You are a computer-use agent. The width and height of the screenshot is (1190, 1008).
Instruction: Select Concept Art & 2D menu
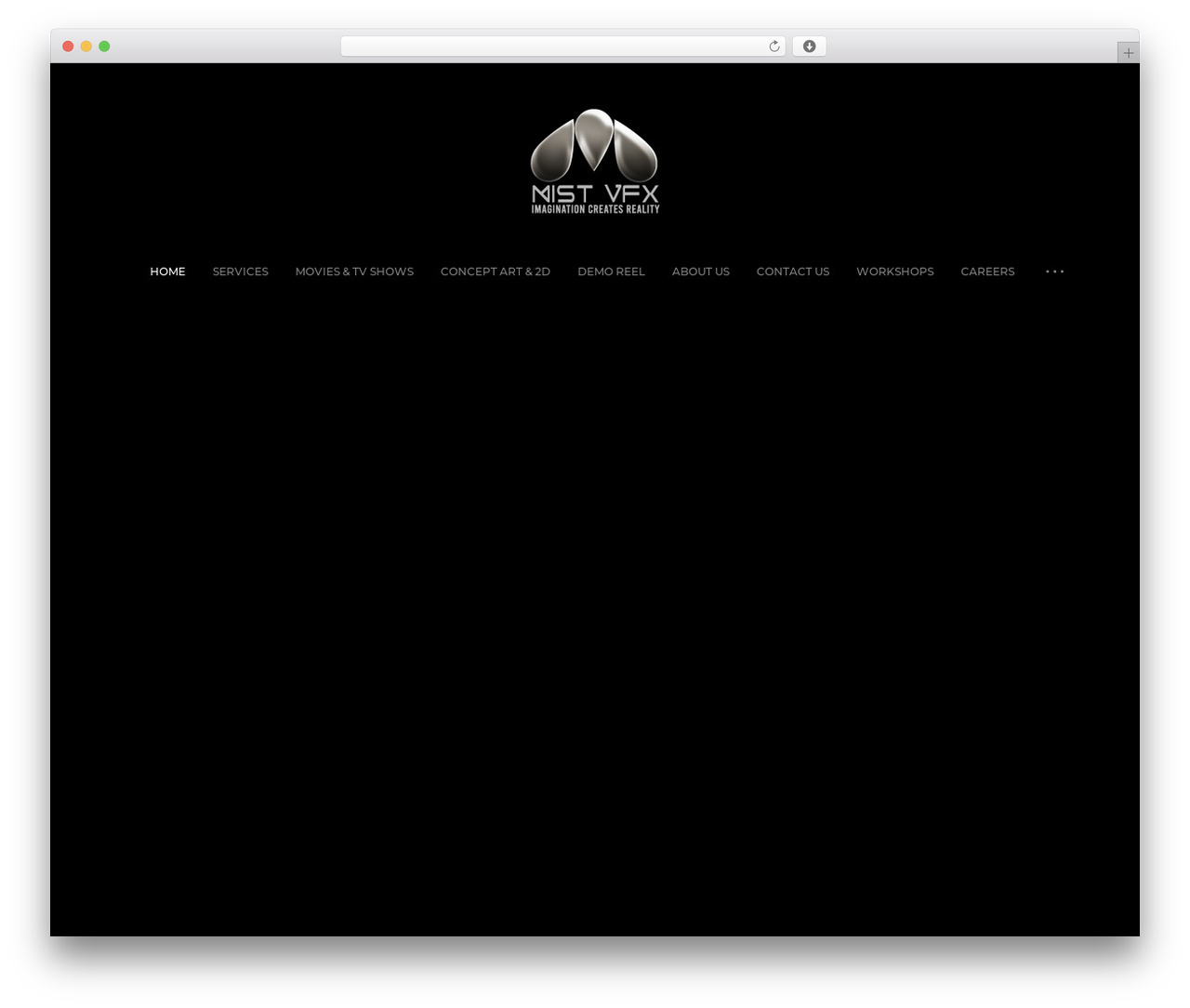click(x=496, y=272)
